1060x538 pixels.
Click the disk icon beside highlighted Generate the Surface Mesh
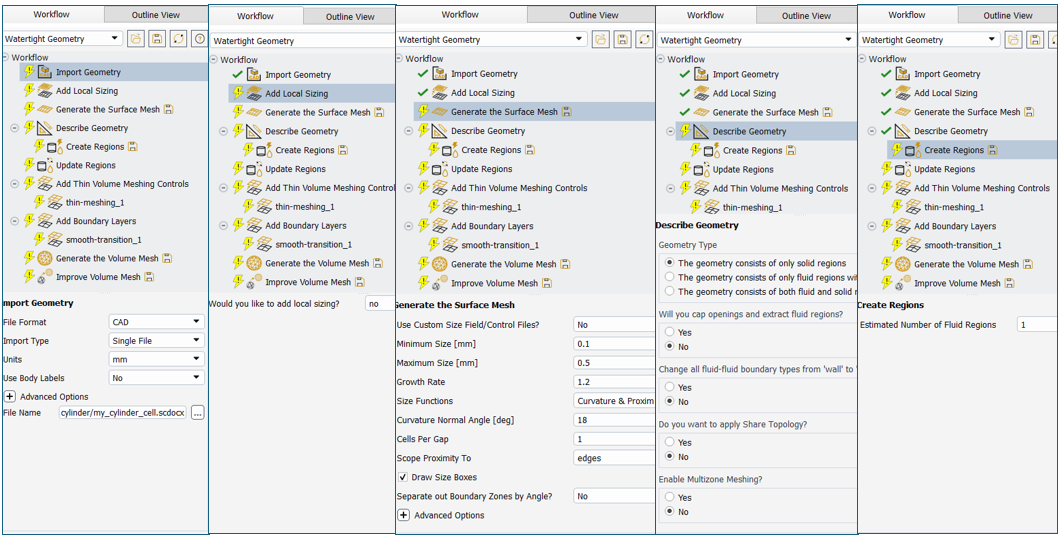pyautogui.click(x=567, y=112)
